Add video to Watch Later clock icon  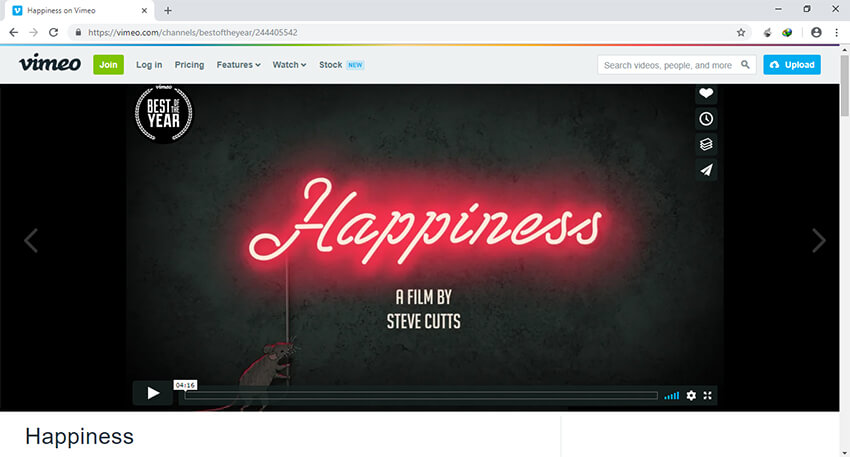click(706, 119)
